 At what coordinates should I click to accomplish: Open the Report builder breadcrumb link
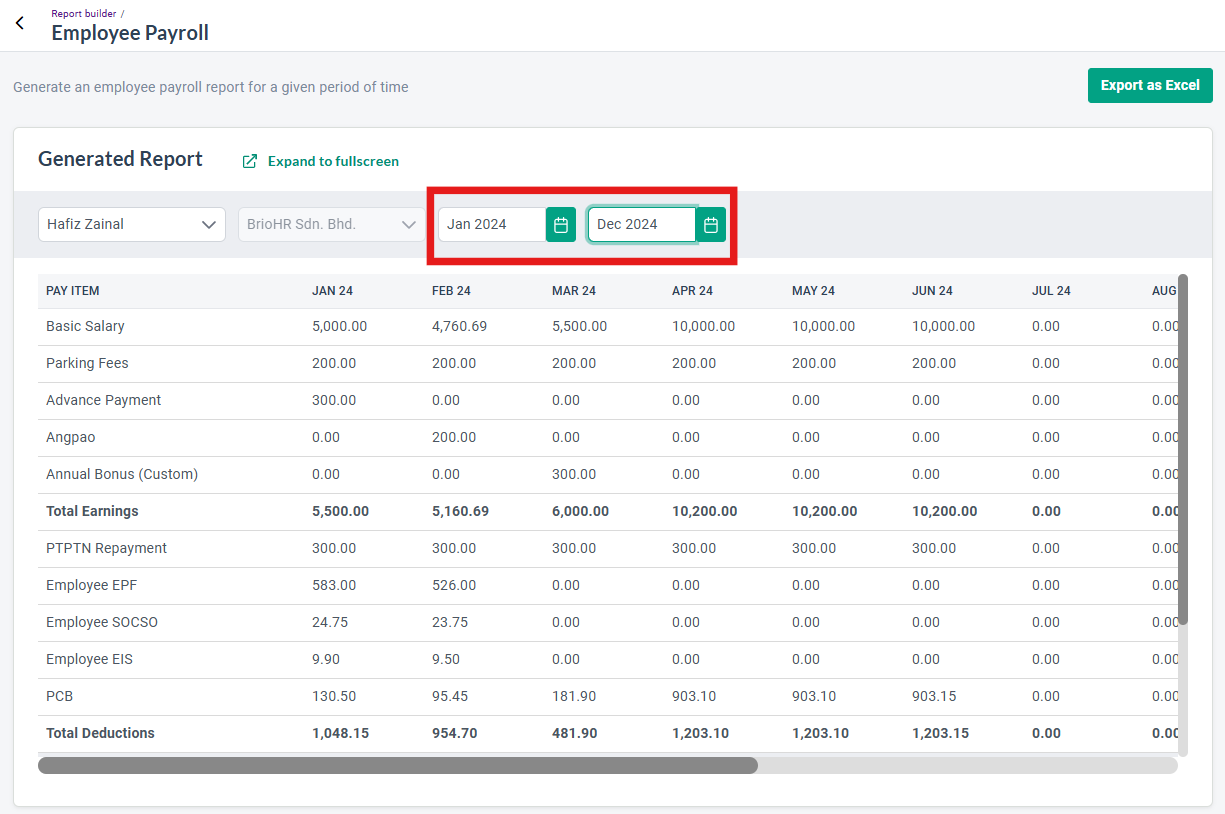[83, 13]
